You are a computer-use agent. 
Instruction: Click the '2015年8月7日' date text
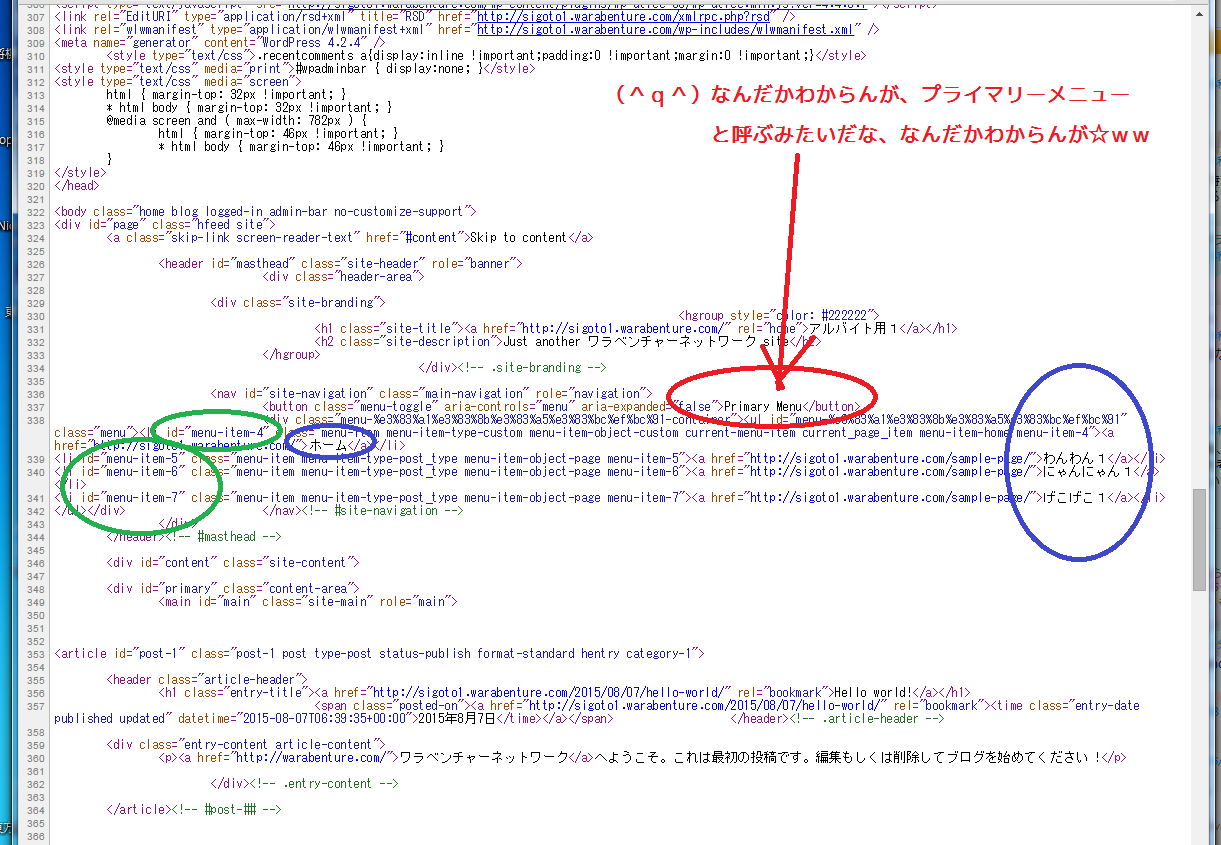[x=459, y=718]
